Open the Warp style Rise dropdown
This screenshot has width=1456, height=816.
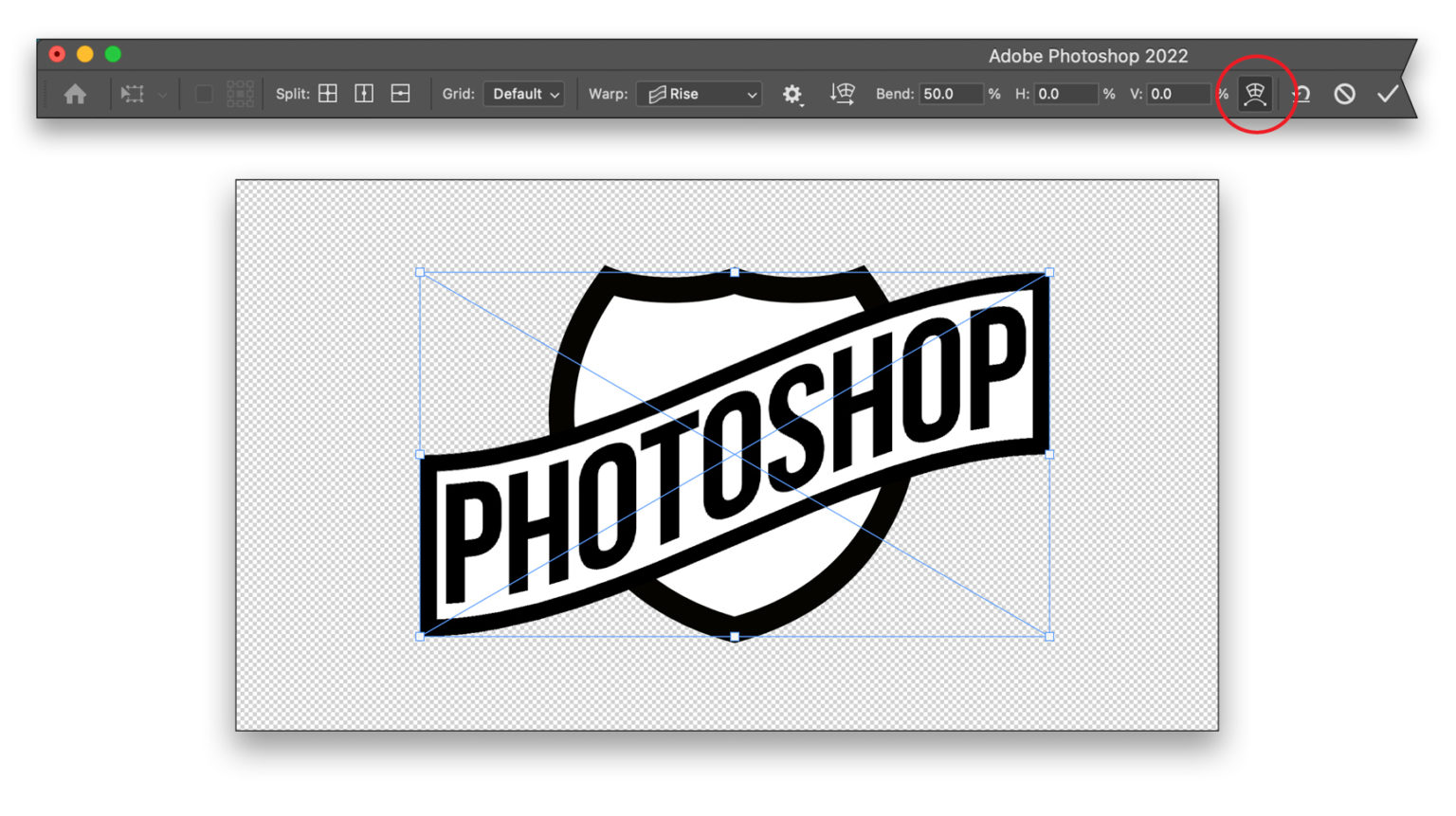[699, 94]
